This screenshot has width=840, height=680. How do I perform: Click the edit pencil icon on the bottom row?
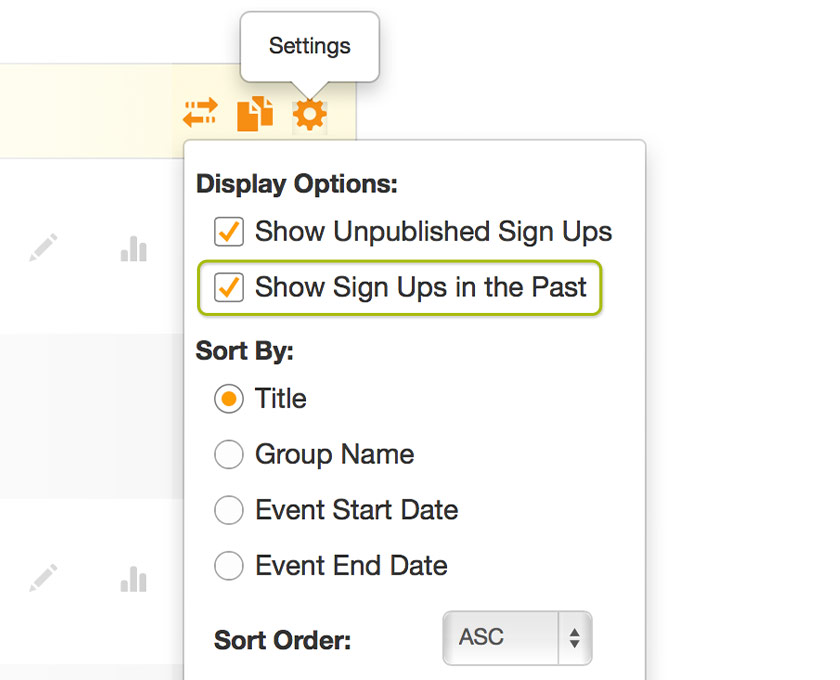tap(44, 577)
